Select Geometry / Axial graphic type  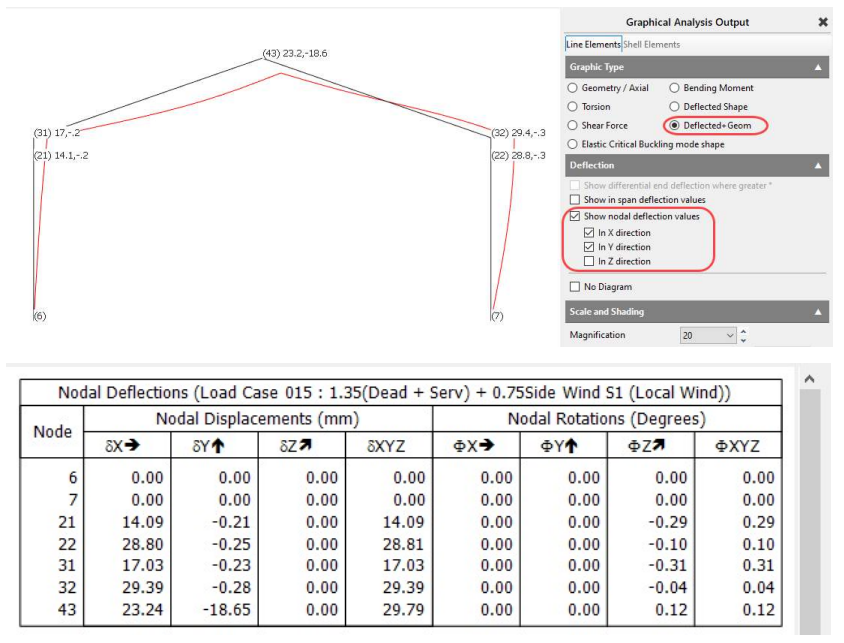573,88
